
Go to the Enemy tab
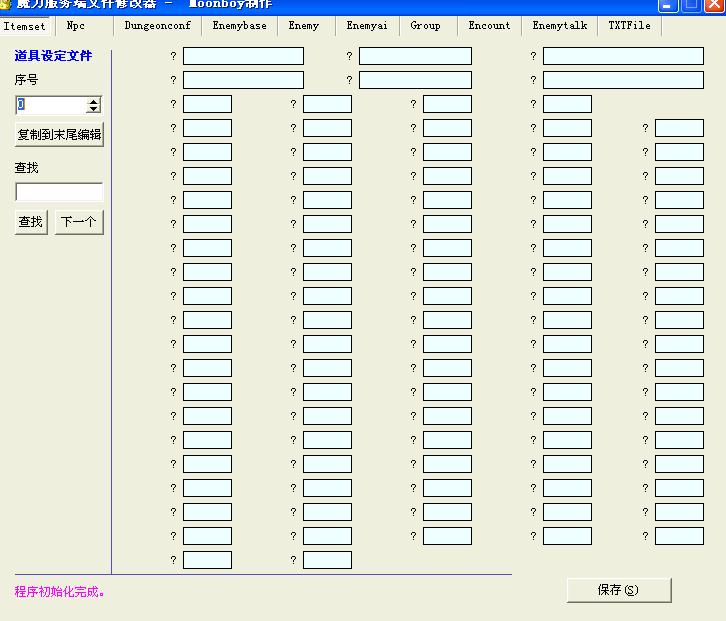click(304, 26)
